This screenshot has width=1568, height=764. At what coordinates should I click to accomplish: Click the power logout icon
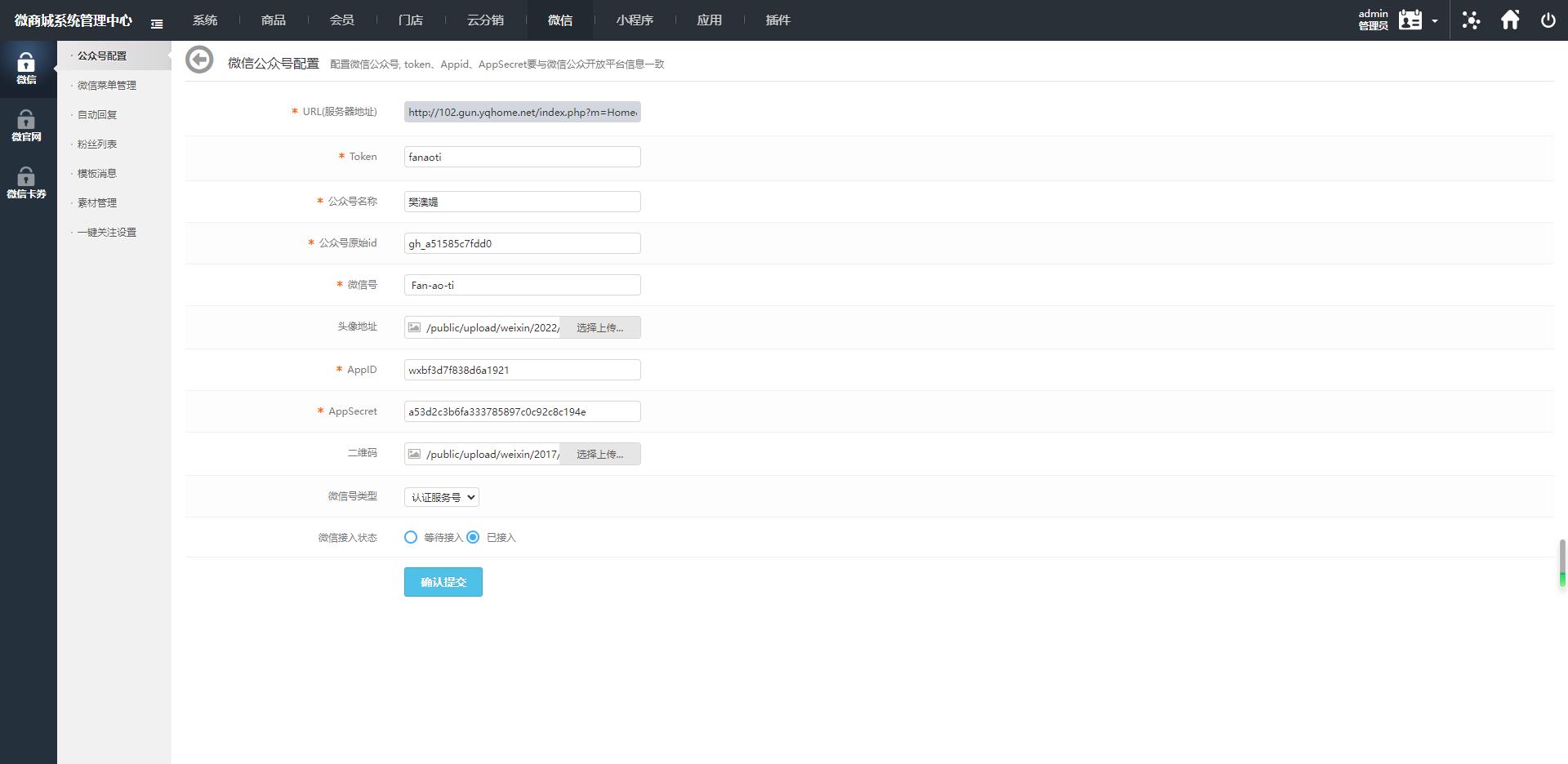pyautogui.click(x=1548, y=20)
